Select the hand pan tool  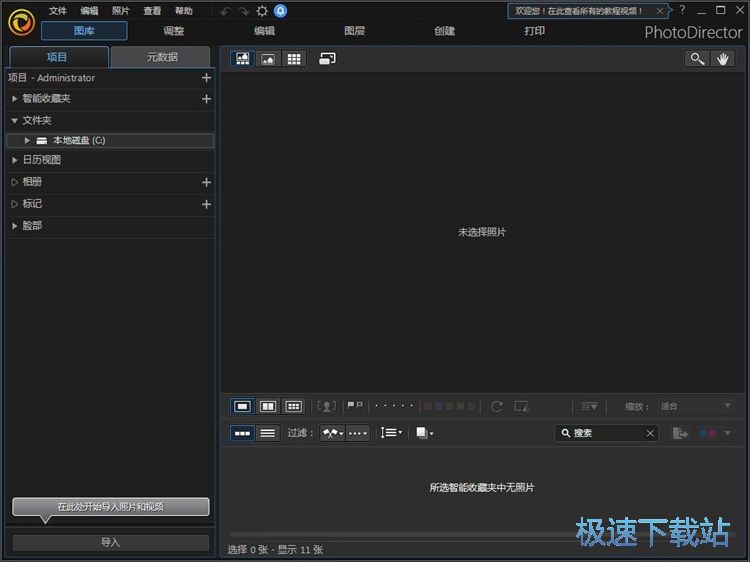(723, 59)
